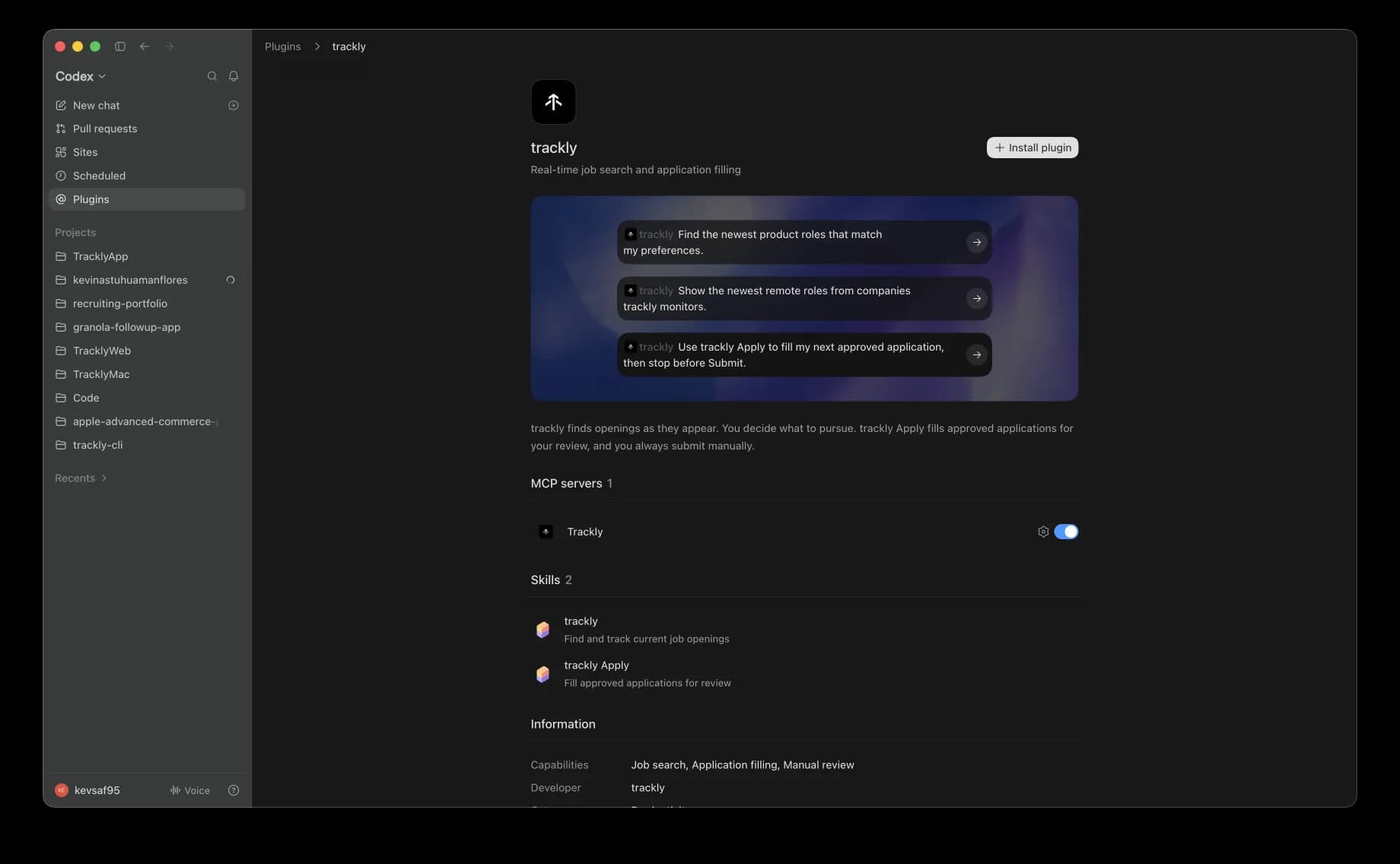Viewport: 1400px width, 864px height.
Task: Open the TracklyApp project
Action: (x=147, y=256)
